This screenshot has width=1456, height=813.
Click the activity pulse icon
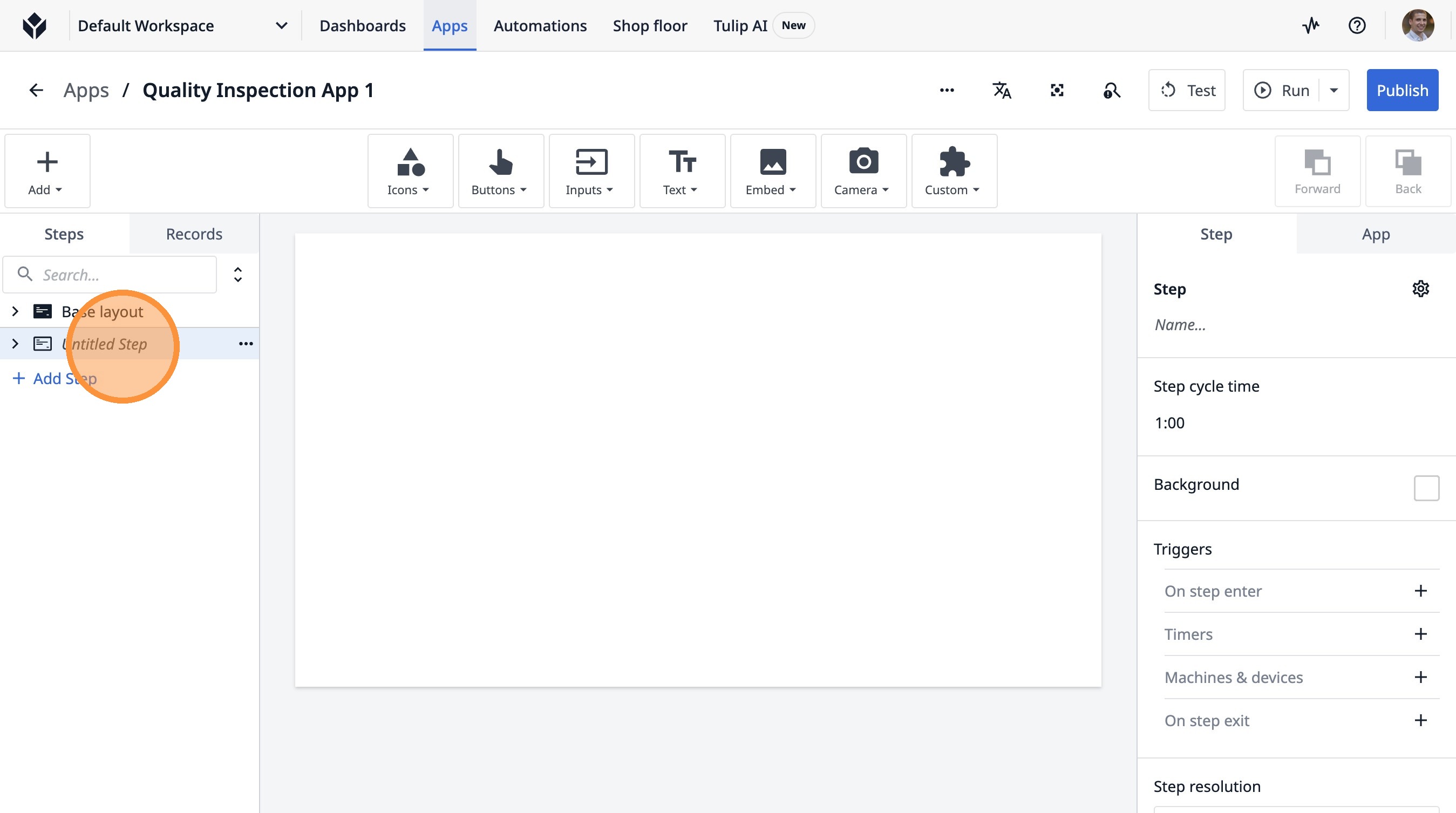(x=1311, y=25)
